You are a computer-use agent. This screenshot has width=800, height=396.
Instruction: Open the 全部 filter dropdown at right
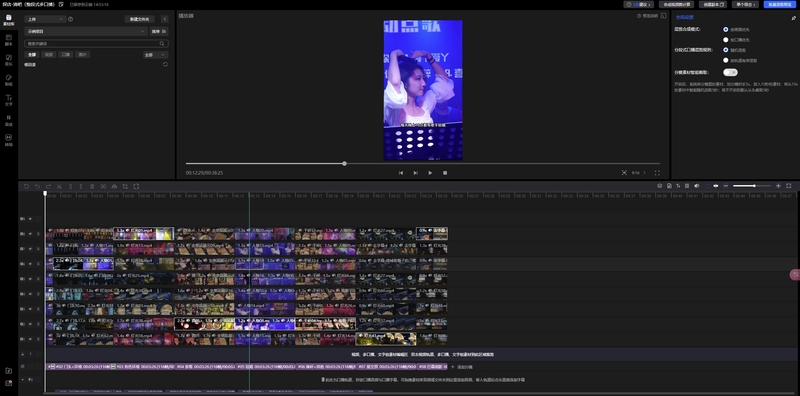tap(156, 55)
